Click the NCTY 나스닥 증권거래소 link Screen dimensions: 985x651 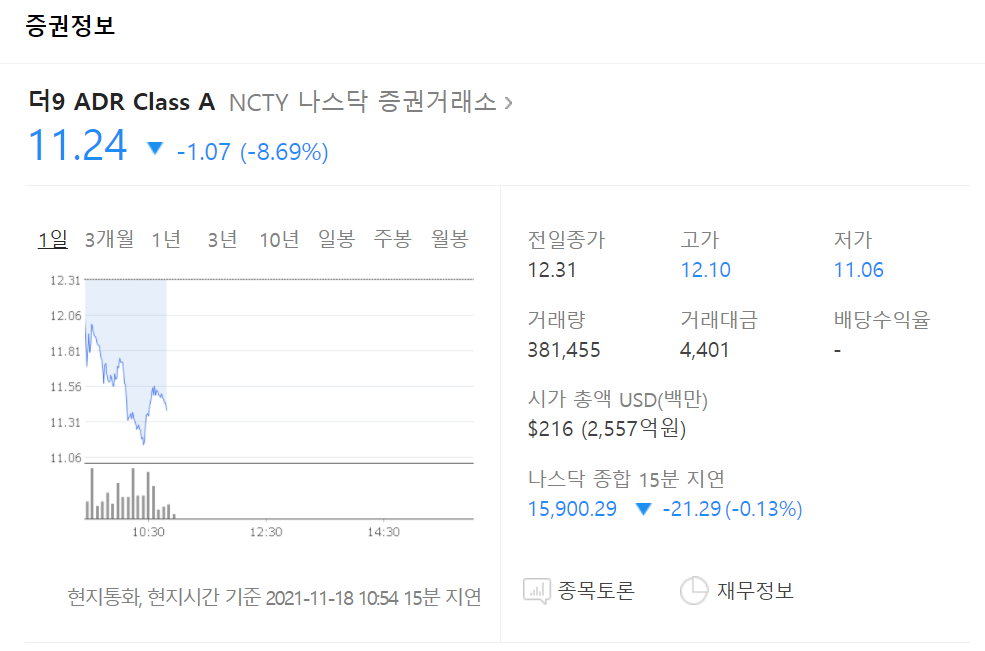tap(363, 102)
